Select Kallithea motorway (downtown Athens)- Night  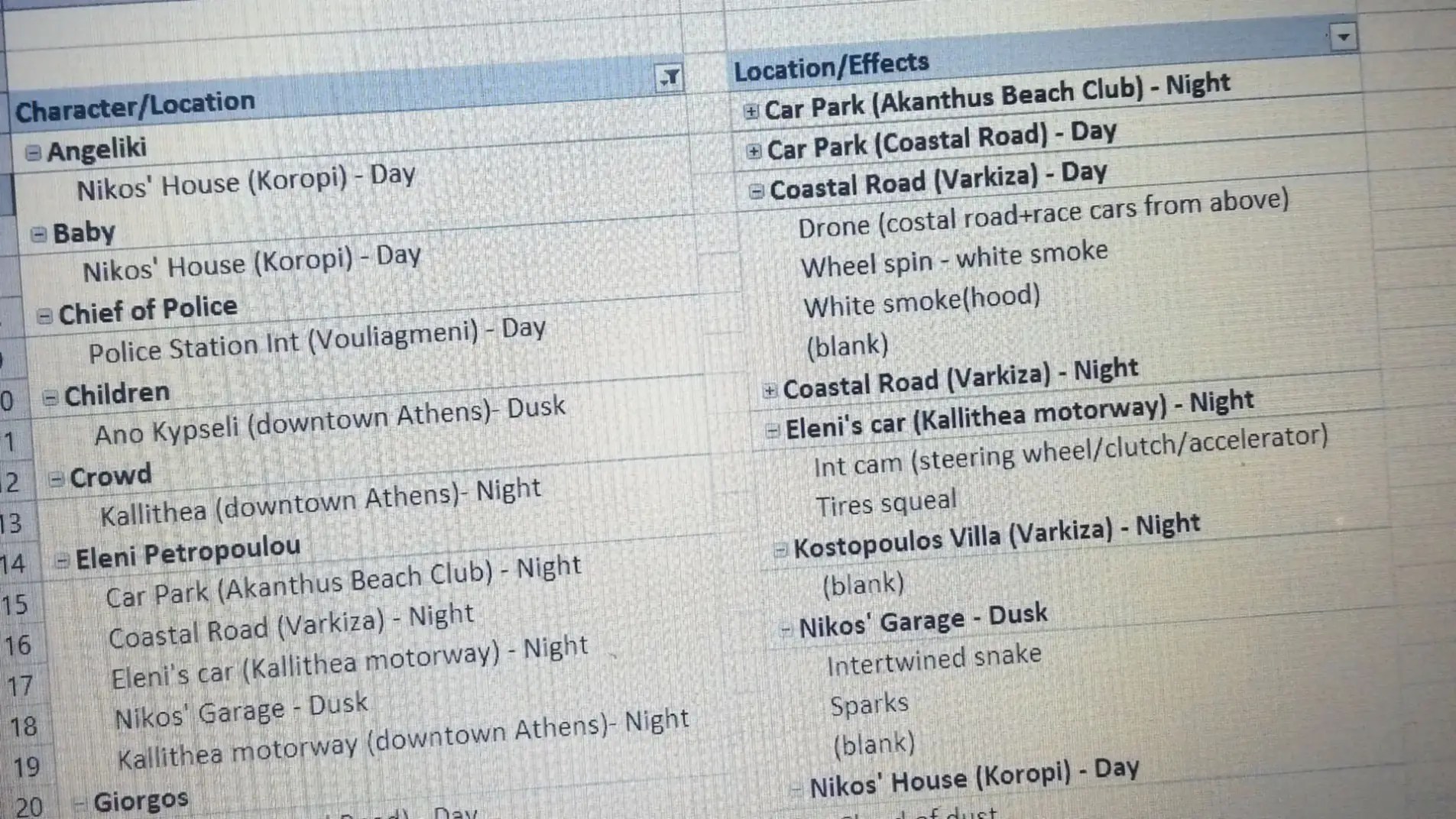[x=404, y=740]
